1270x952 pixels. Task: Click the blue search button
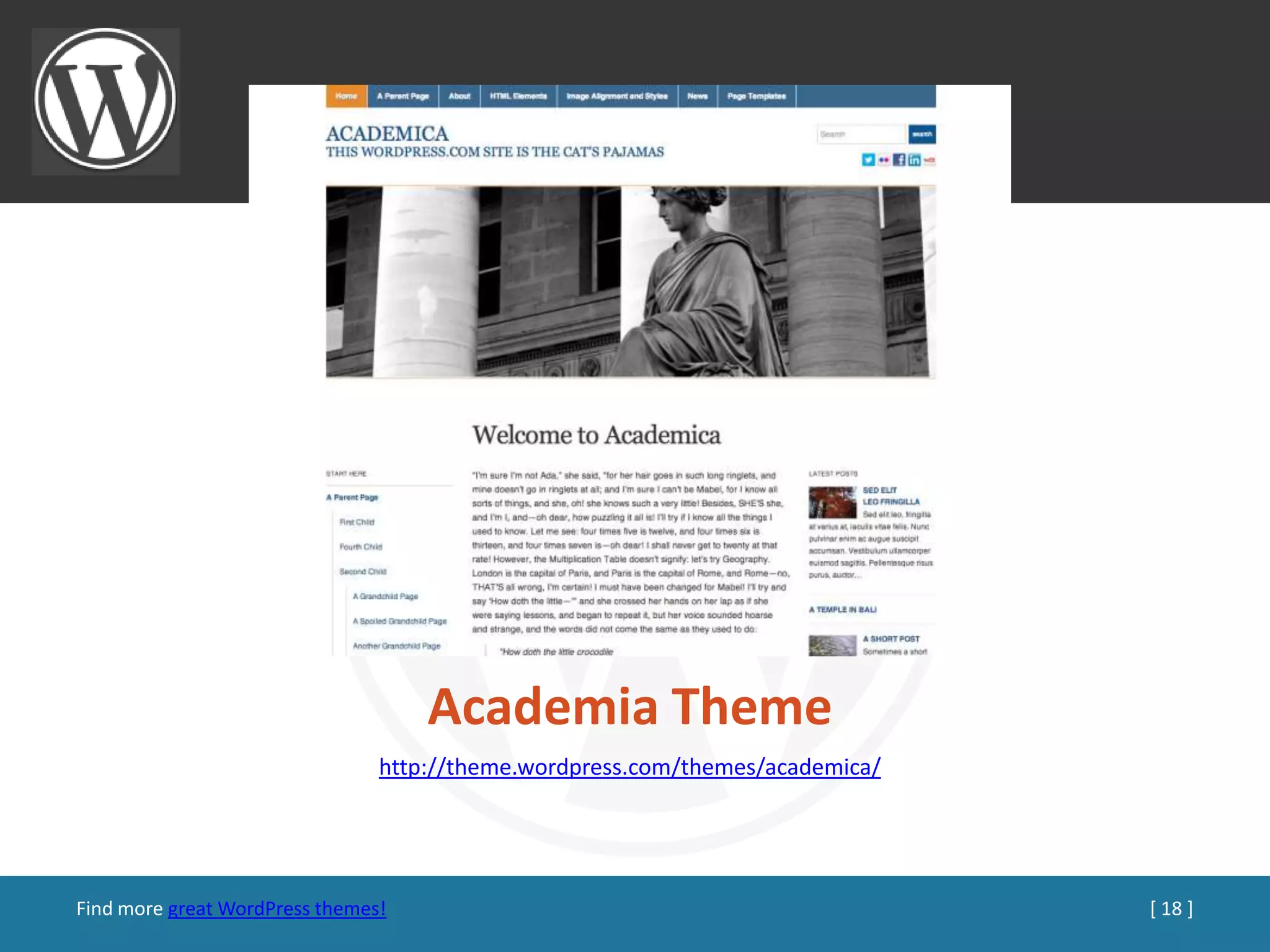(x=922, y=134)
